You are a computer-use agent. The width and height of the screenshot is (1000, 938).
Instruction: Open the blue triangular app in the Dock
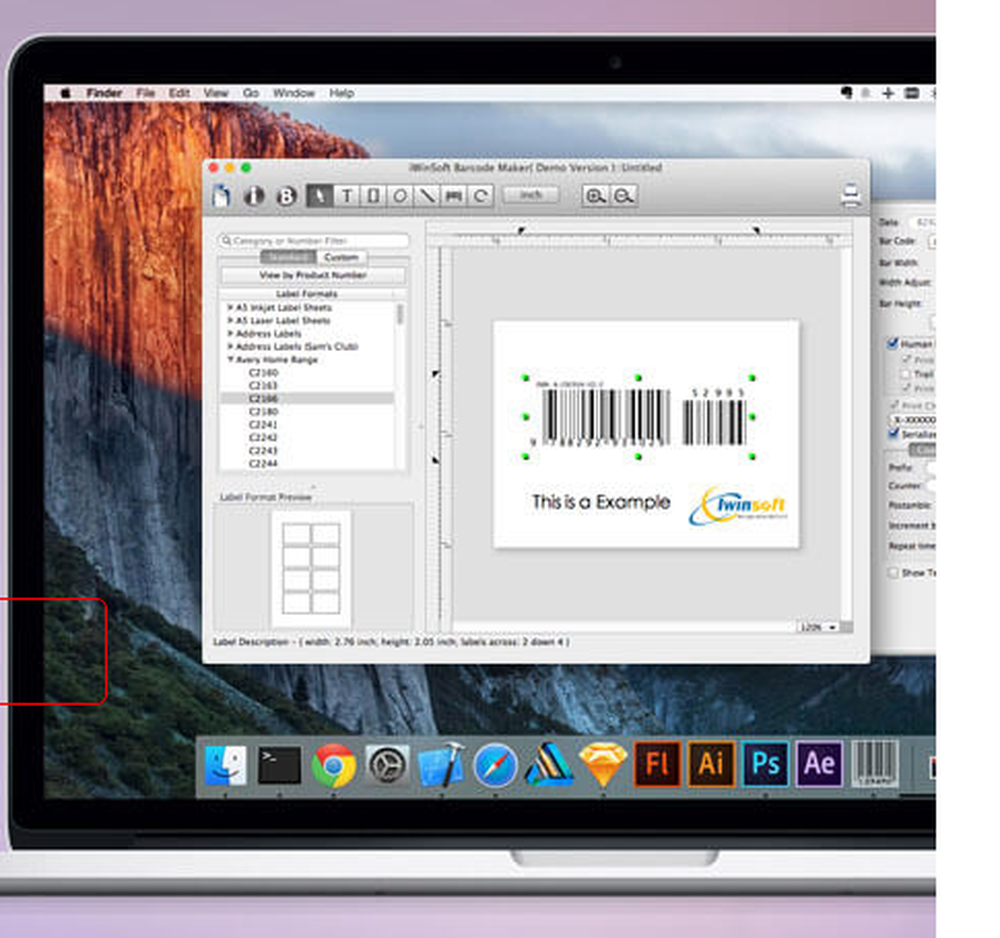pyautogui.click(x=548, y=763)
